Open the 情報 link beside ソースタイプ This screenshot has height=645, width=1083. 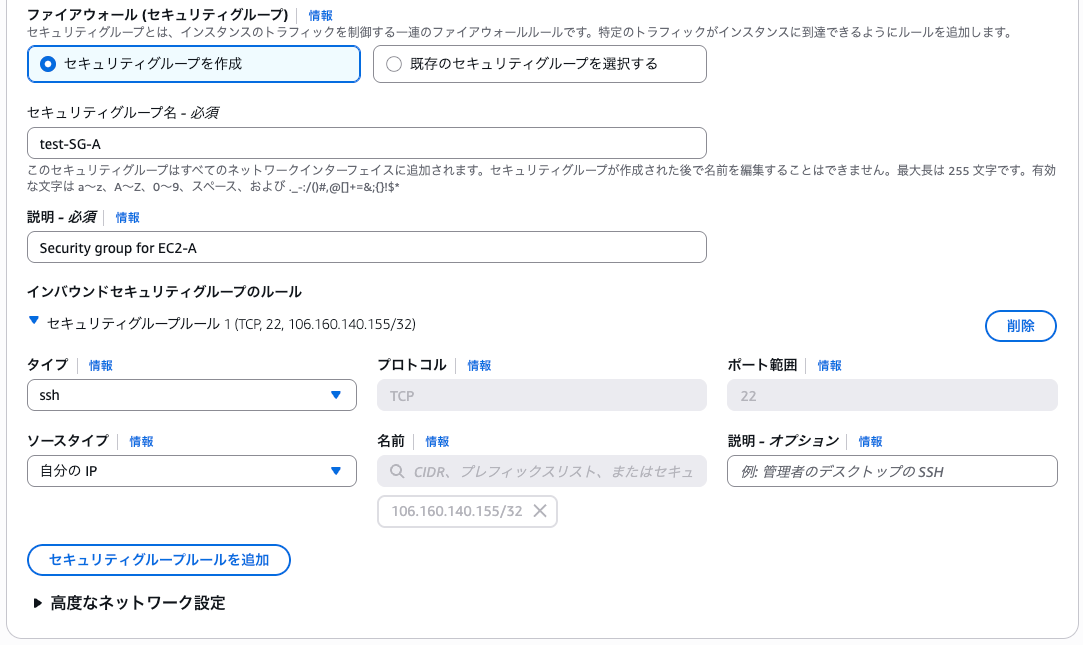click(x=142, y=441)
